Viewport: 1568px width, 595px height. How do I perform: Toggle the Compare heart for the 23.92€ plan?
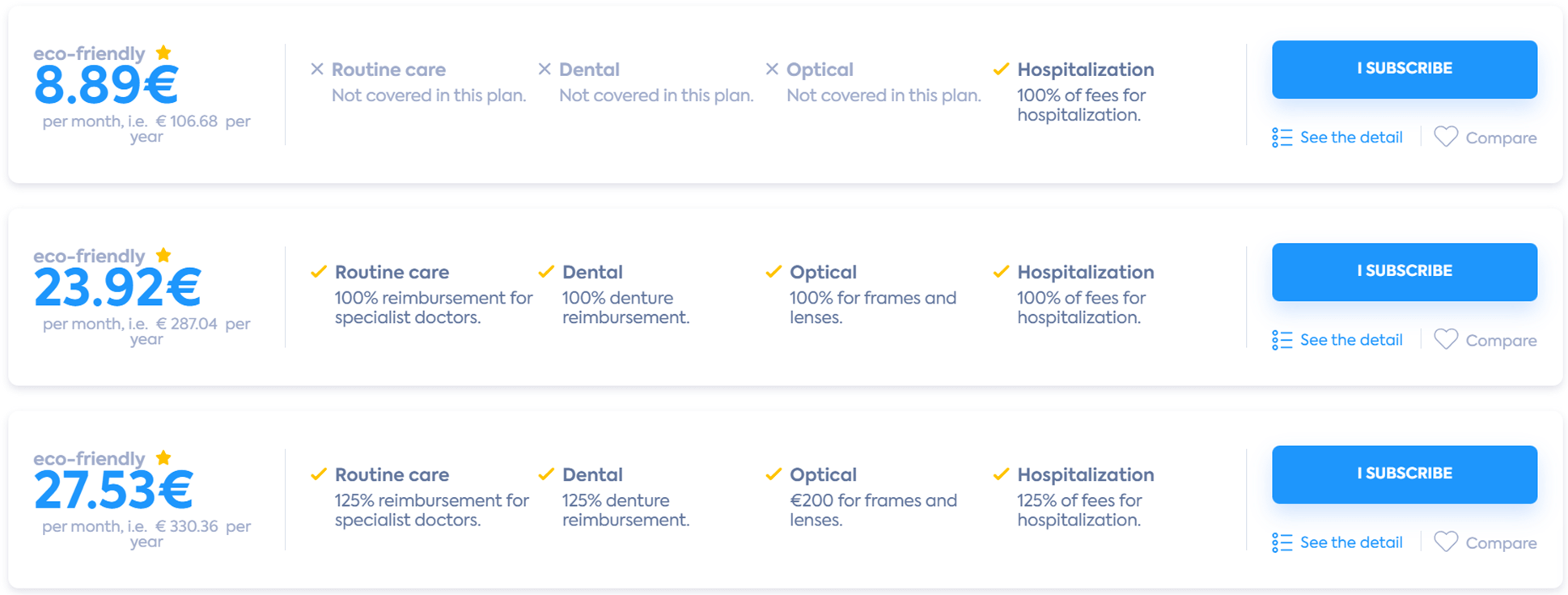click(x=1446, y=339)
